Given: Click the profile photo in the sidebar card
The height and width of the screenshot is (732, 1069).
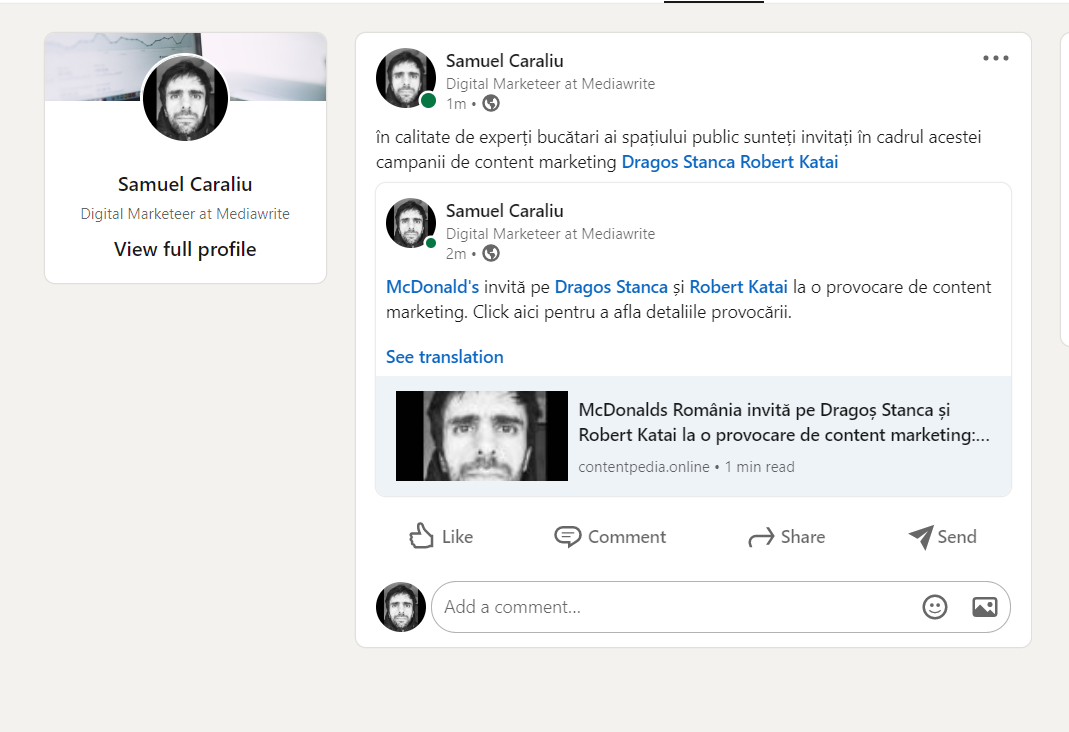Looking at the screenshot, I should pyautogui.click(x=185, y=98).
